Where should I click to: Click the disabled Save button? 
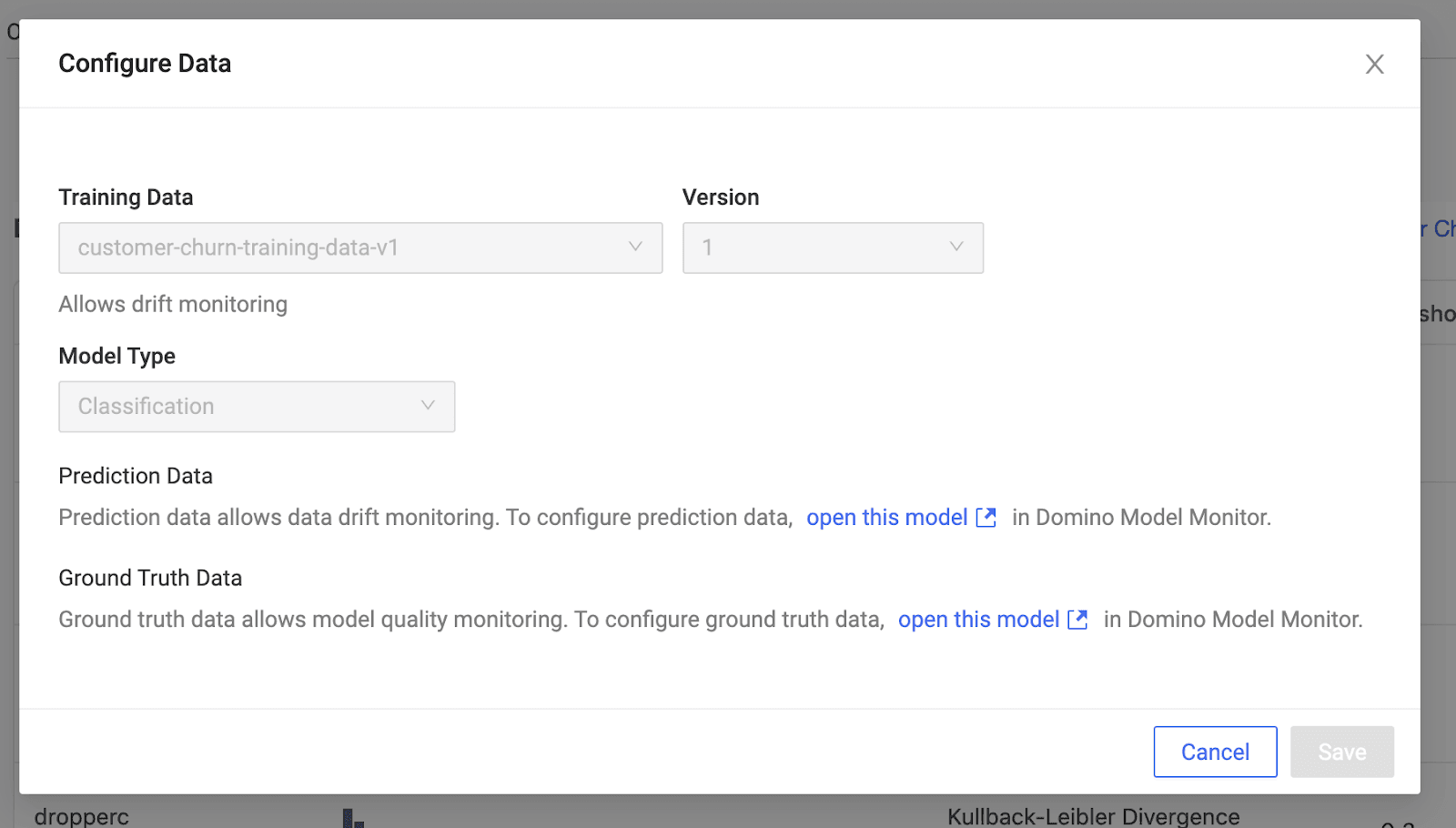coord(1342,752)
